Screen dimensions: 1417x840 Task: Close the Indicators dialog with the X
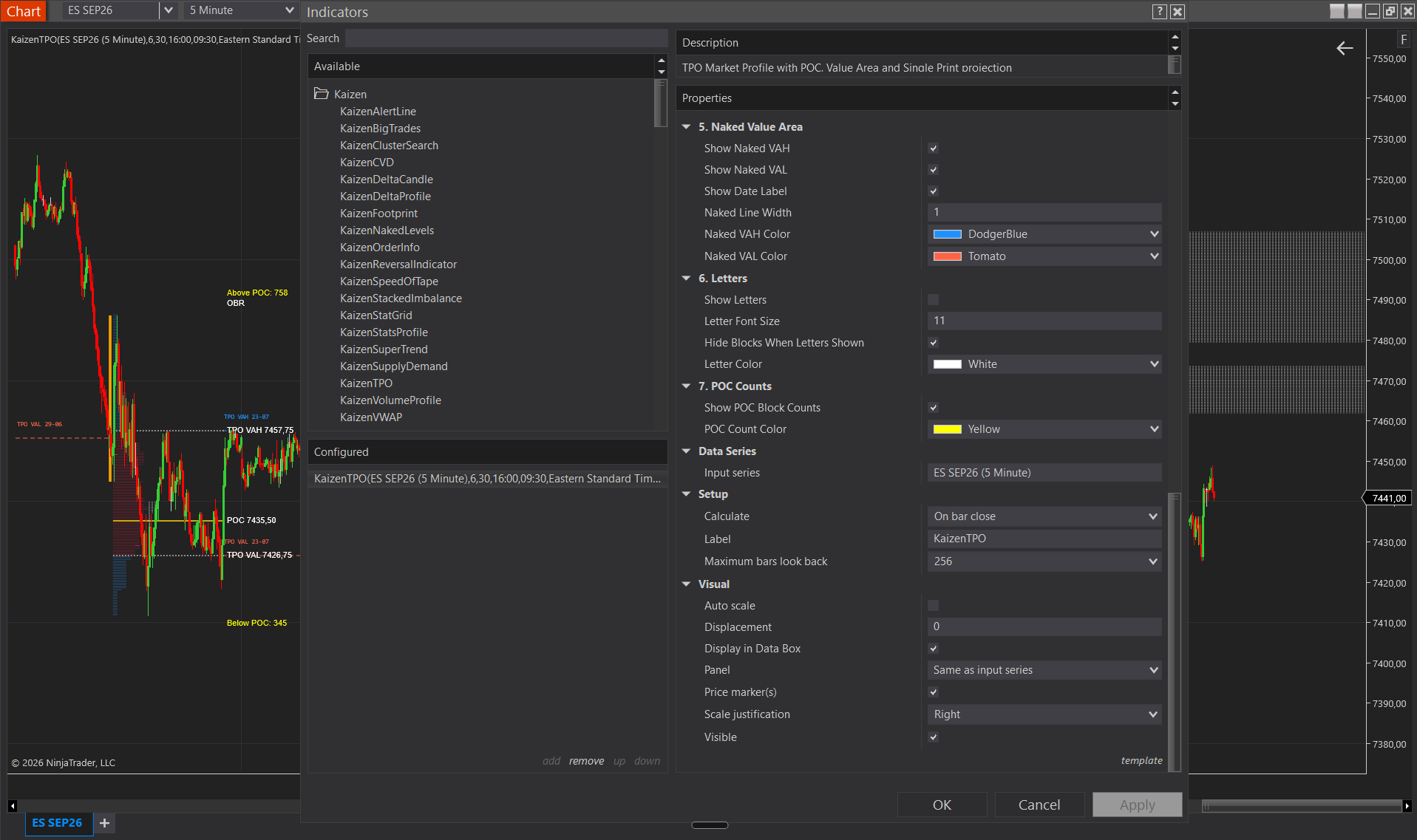click(x=1178, y=12)
